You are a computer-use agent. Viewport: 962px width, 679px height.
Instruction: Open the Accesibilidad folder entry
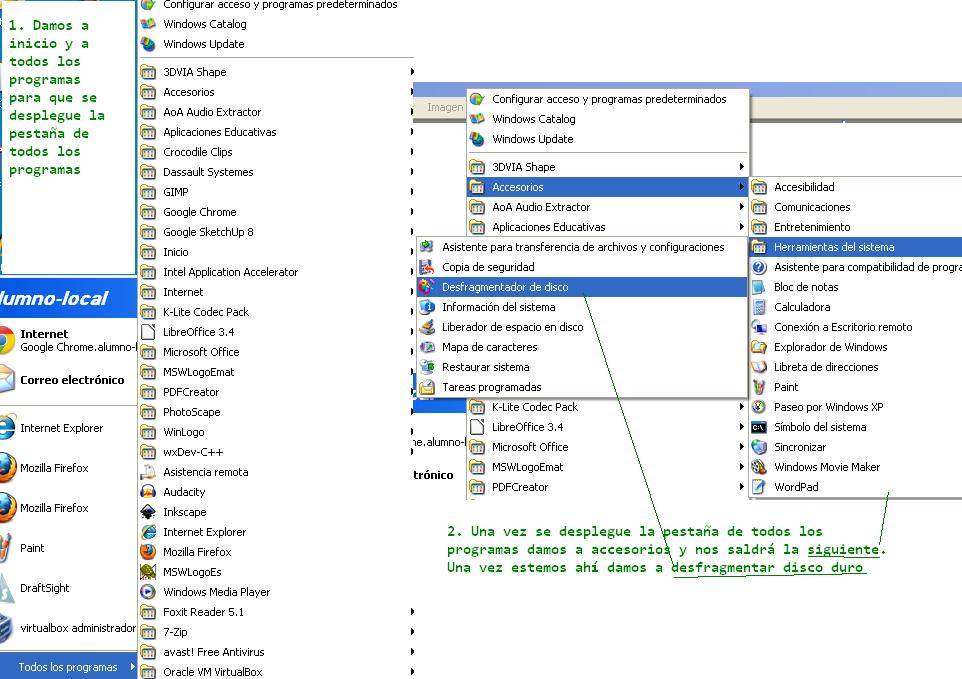coord(855,186)
